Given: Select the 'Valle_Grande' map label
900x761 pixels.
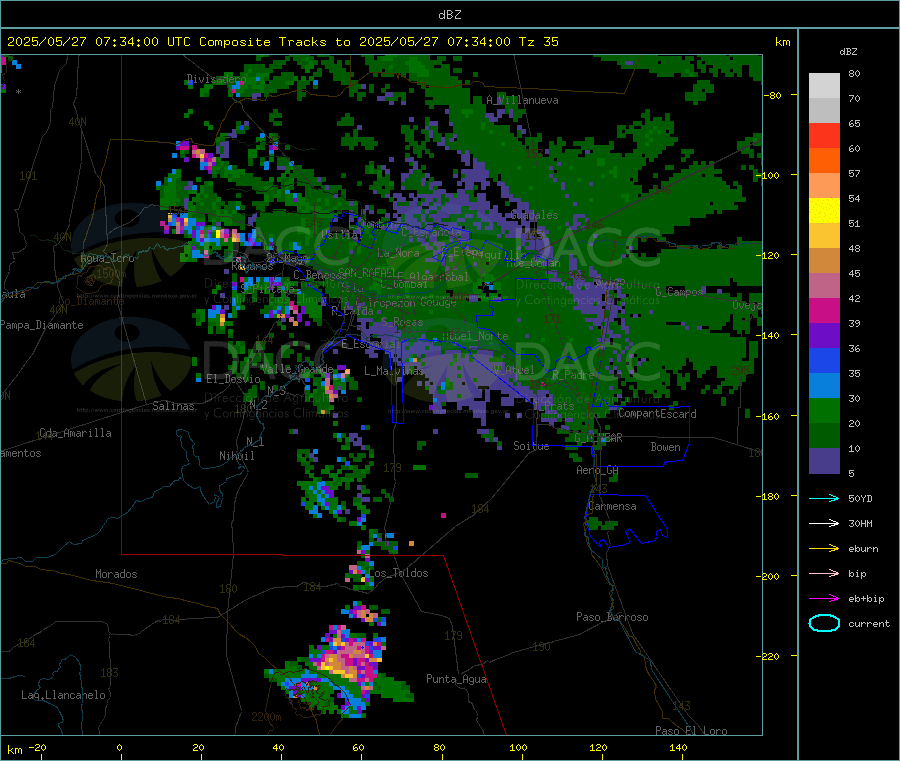Looking at the screenshot, I should [x=297, y=369].
